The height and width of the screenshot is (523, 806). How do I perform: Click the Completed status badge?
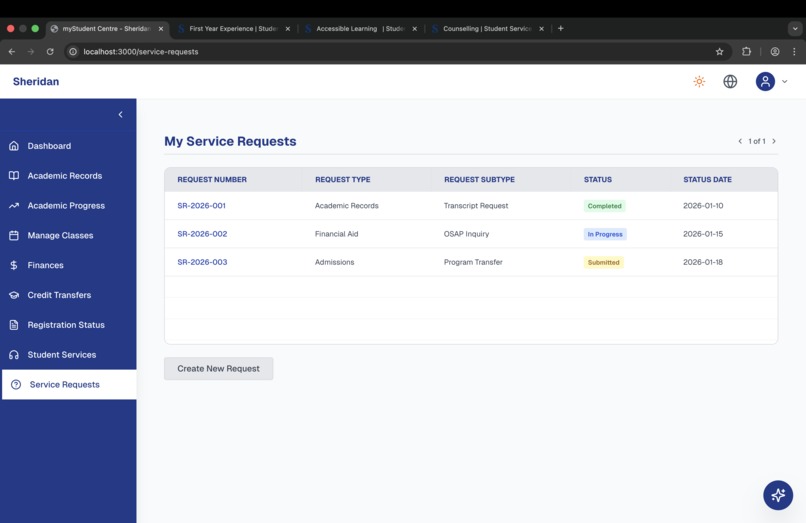coord(604,206)
